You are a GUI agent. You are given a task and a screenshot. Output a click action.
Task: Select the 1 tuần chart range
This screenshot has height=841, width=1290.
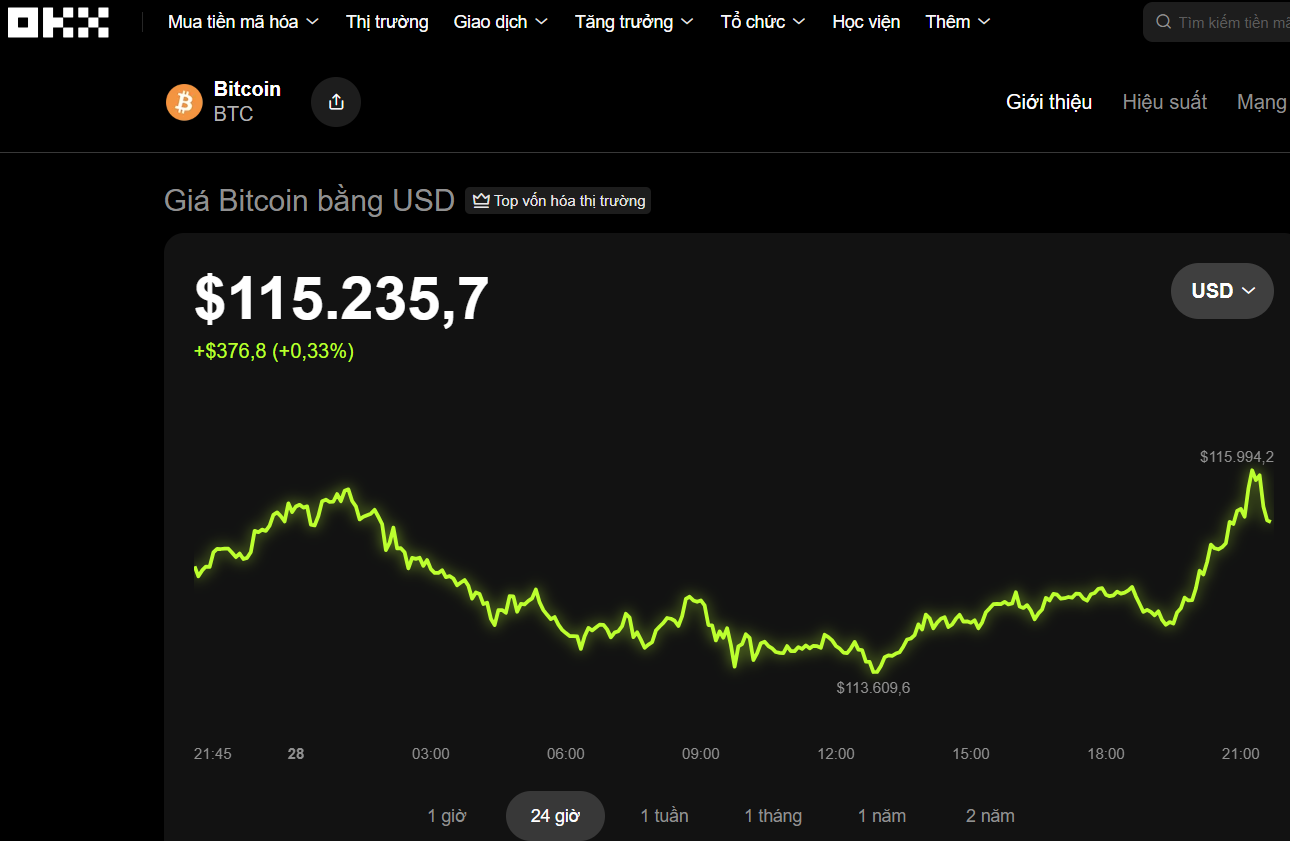point(664,816)
